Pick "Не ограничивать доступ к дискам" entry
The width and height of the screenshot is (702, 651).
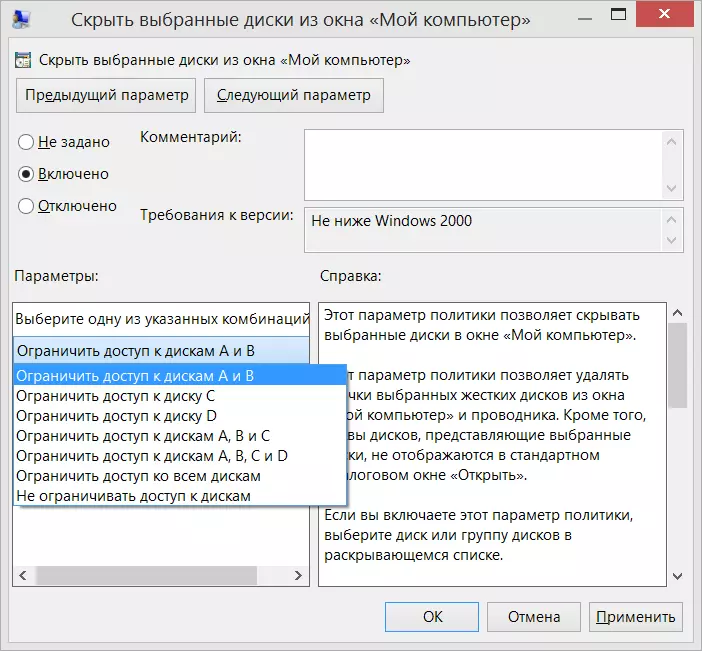[x=133, y=496]
